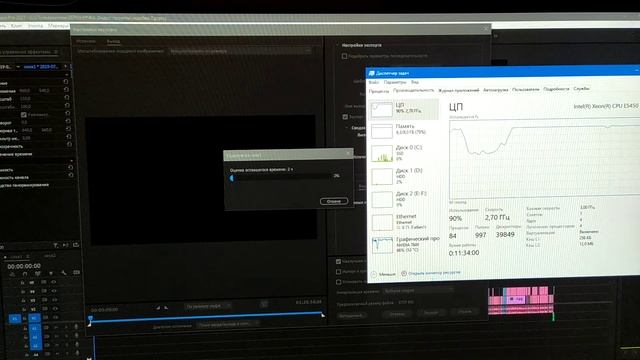The image size is (640, 360).
Task: Open Метаданные button in export dialog
Action: [351, 316]
